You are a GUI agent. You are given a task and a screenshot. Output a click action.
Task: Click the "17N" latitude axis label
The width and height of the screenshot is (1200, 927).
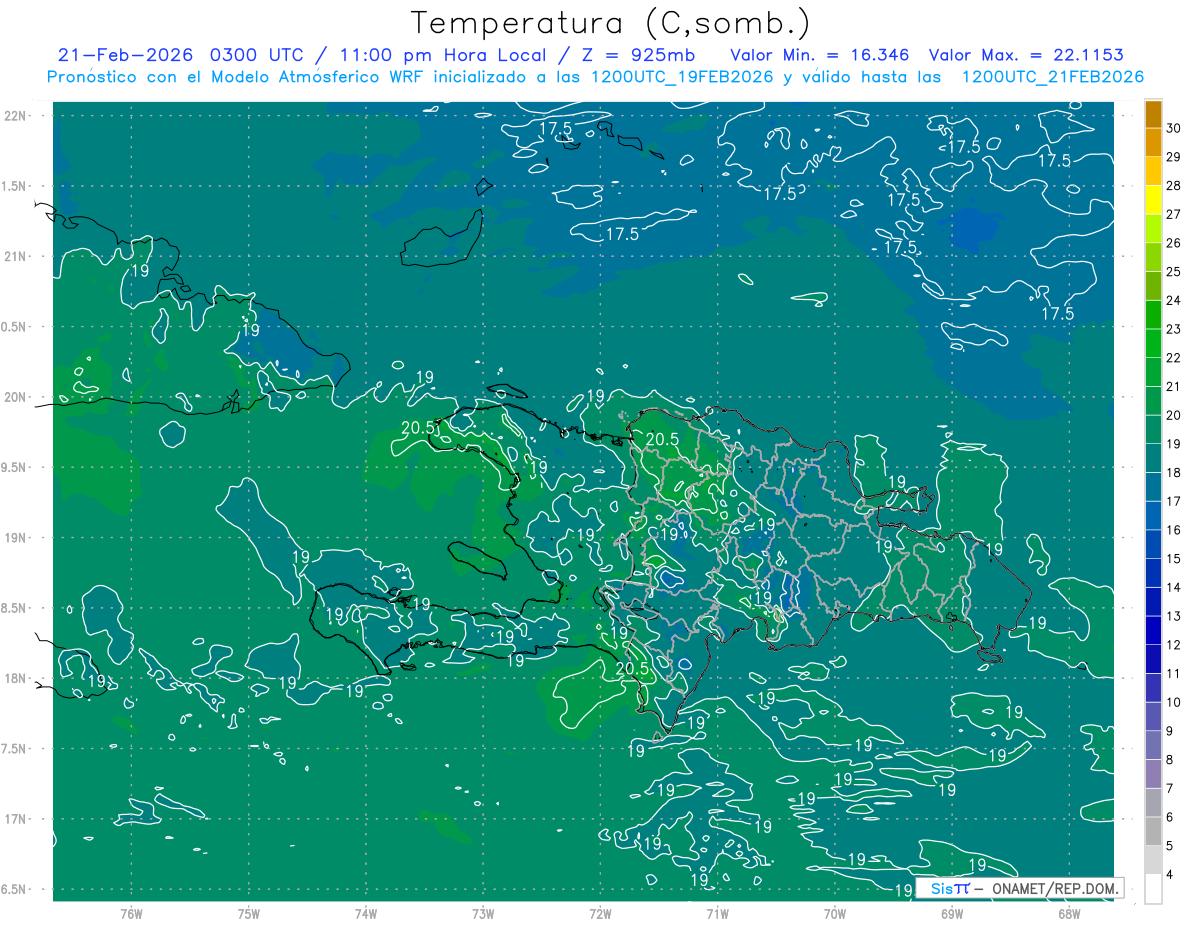coord(15,819)
